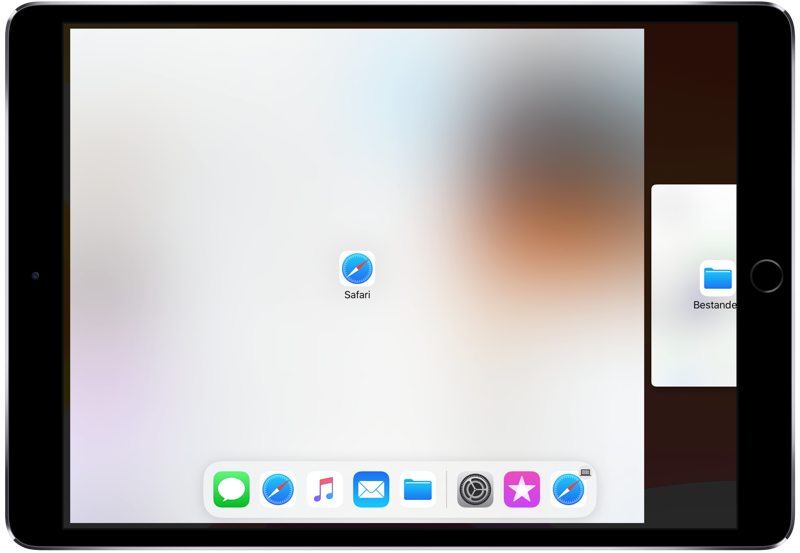Launch the Music app in dock

[x=324, y=489]
